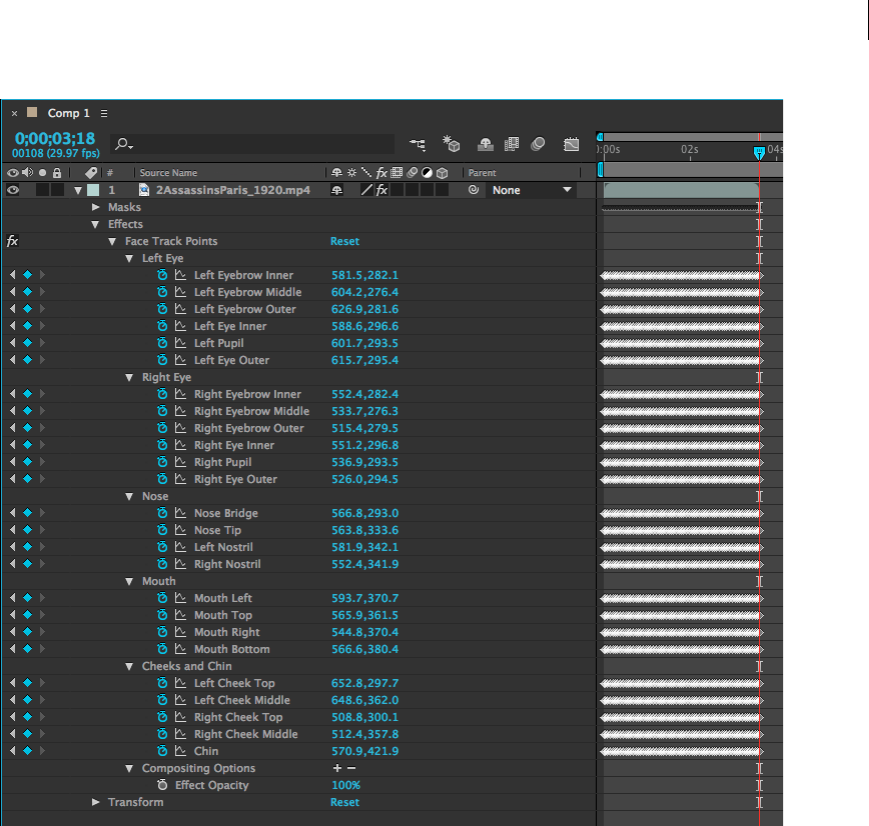Select the Comp 1 tab
The image size is (869, 826).
(68, 113)
